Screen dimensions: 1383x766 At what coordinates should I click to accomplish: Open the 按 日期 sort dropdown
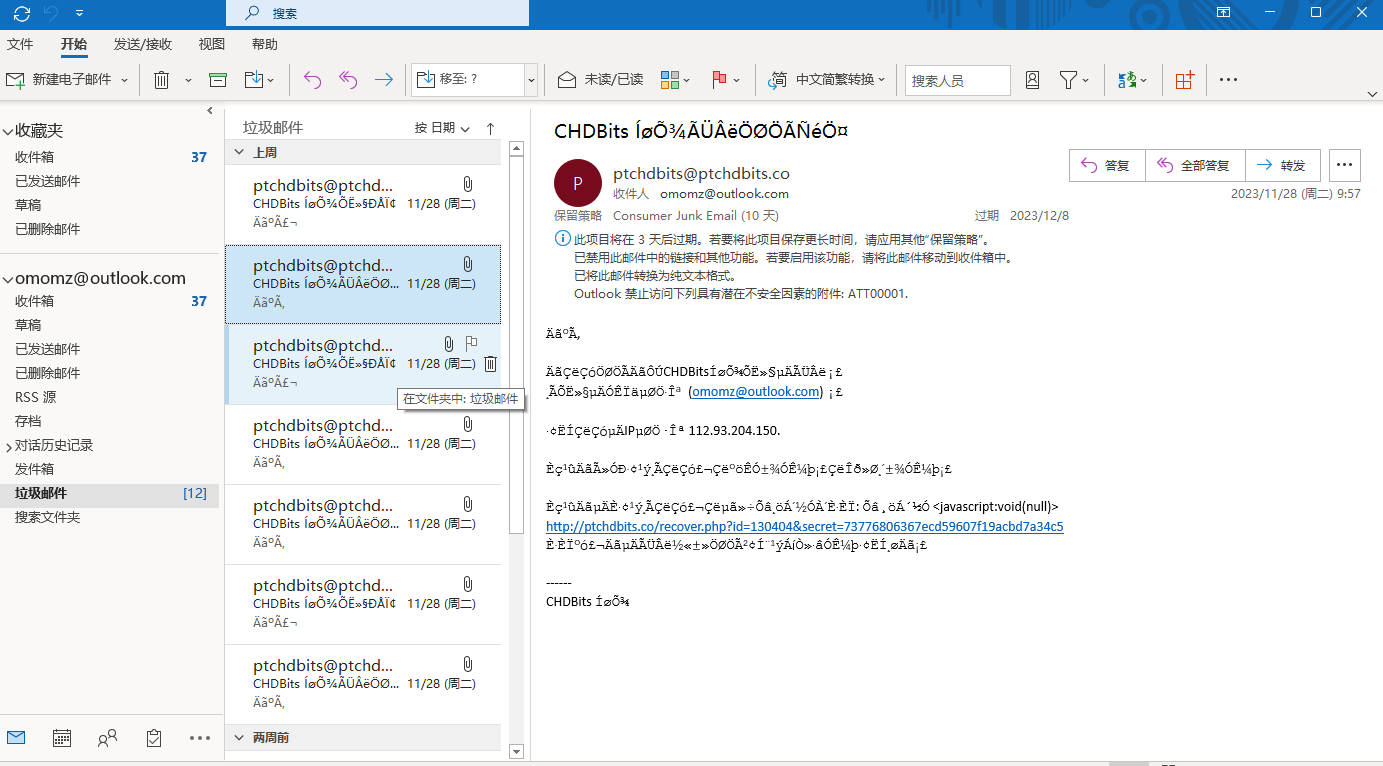coord(443,128)
